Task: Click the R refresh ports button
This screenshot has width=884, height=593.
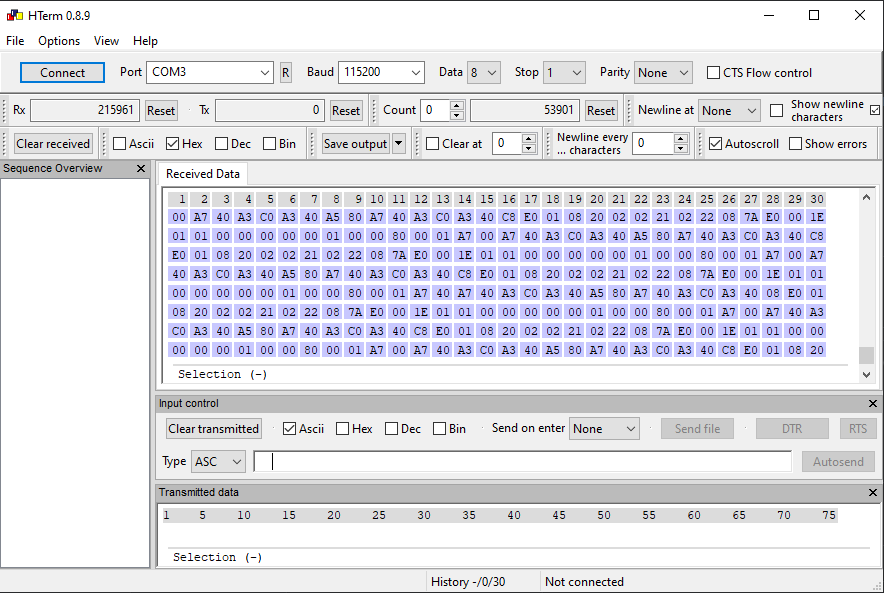Action: click(x=286, y=73)
